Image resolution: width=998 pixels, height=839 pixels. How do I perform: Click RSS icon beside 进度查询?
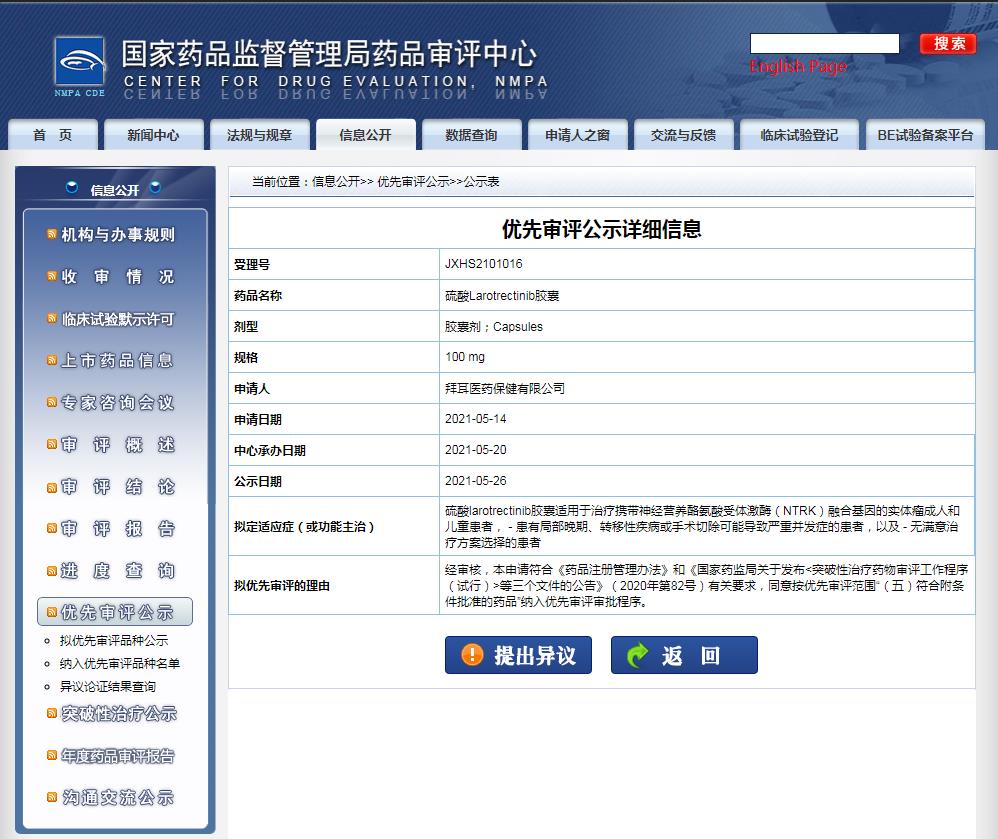52,571
